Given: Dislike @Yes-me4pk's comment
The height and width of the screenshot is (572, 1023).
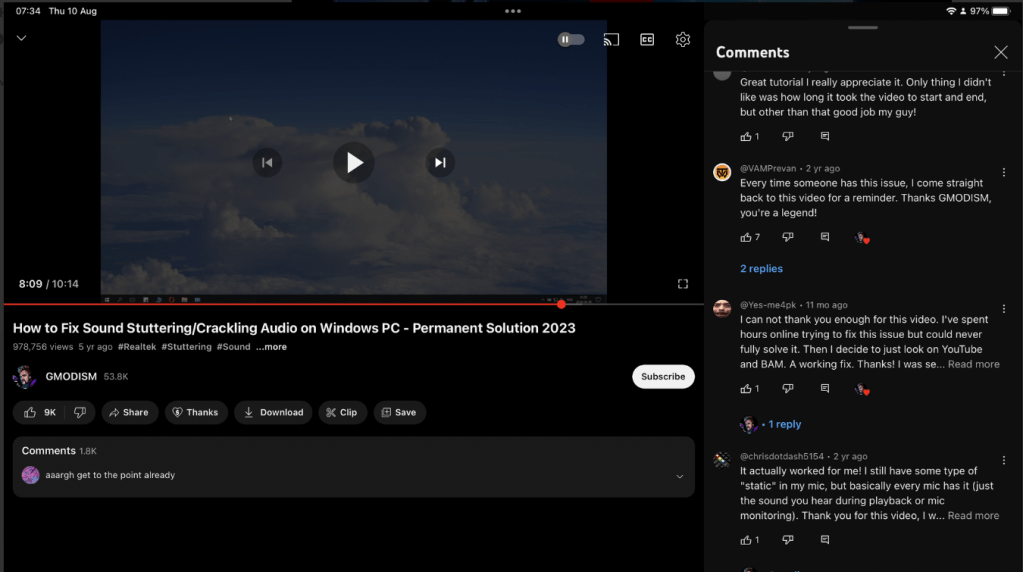Looking at the screenshot, I should [787, 388].
